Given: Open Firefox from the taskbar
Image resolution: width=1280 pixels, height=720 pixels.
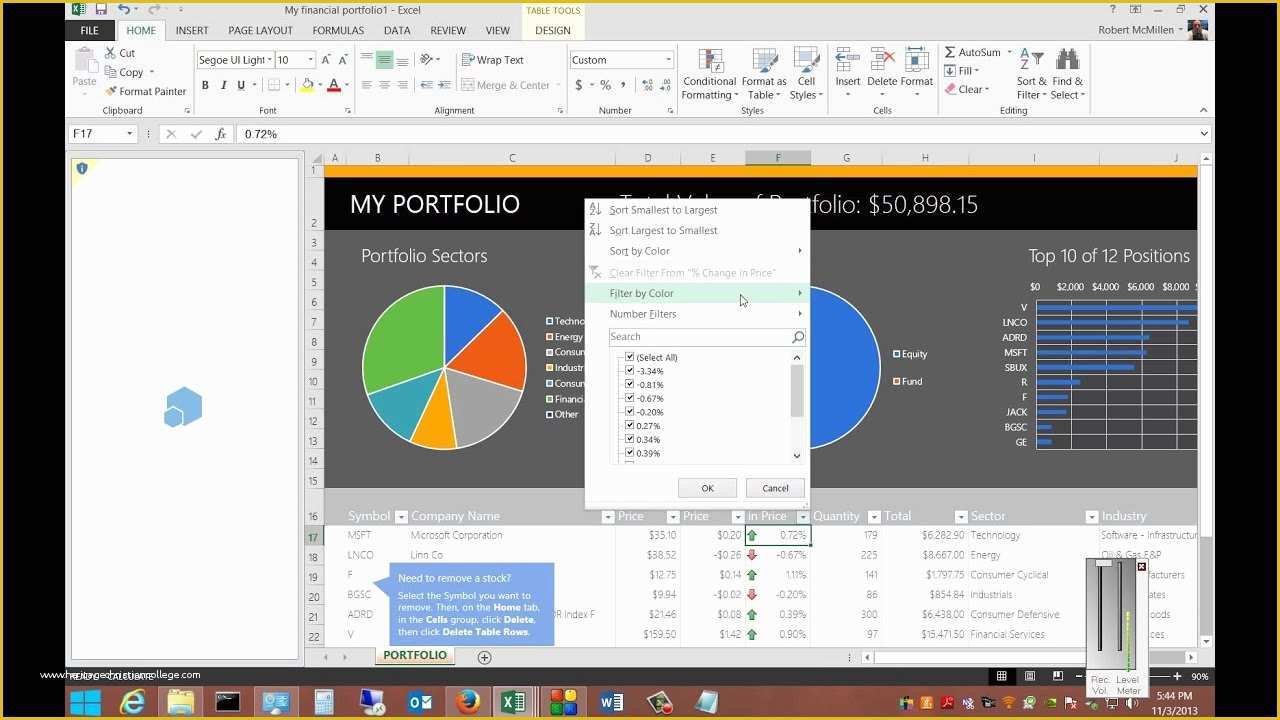Looking at the screenshot, I should [467, 702].
